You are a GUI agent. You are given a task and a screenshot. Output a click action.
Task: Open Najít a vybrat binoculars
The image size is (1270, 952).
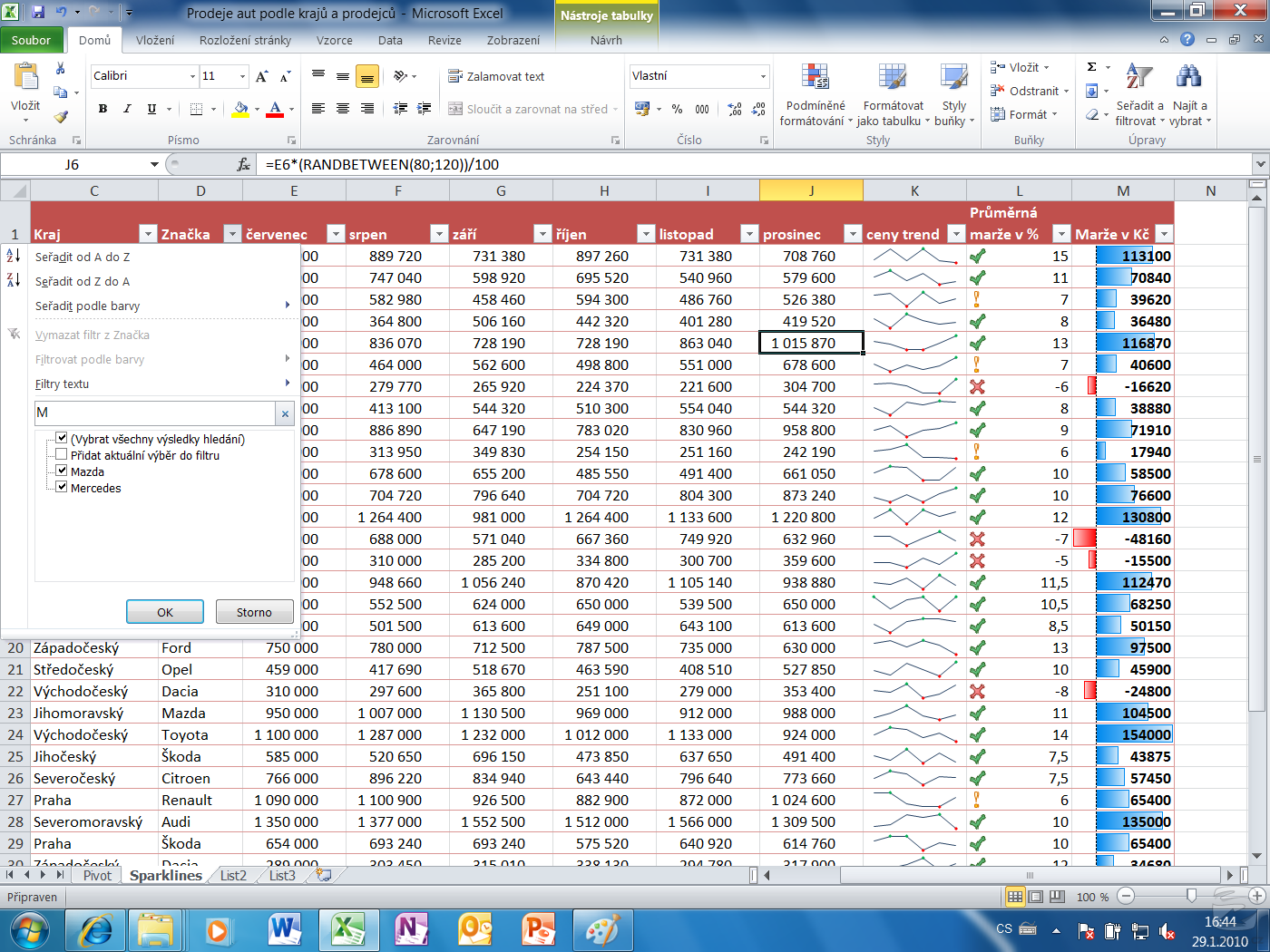[x=1190, y=94]
